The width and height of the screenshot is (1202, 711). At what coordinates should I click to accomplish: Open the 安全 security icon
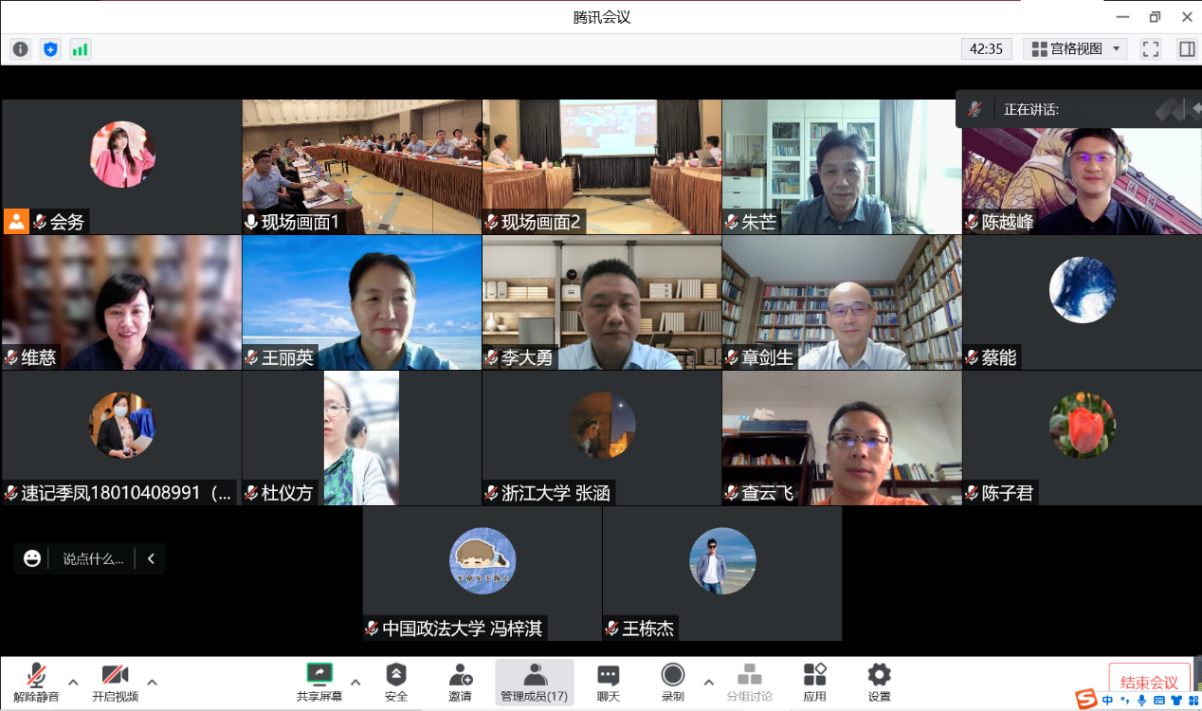(396, 682)
